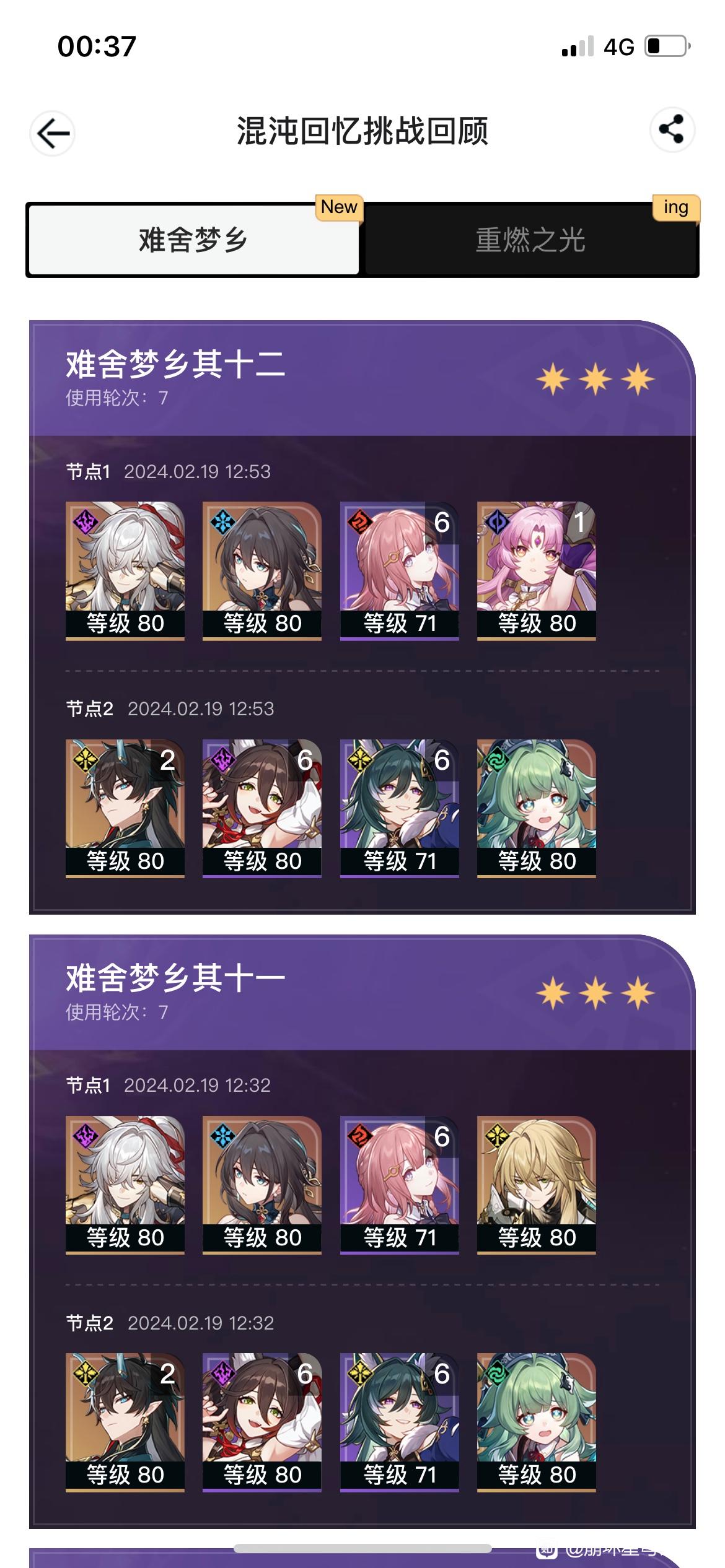725x1568 pixels.
Task: Switch to the 重燃之光 tab
Action: [x=530, y=240]
